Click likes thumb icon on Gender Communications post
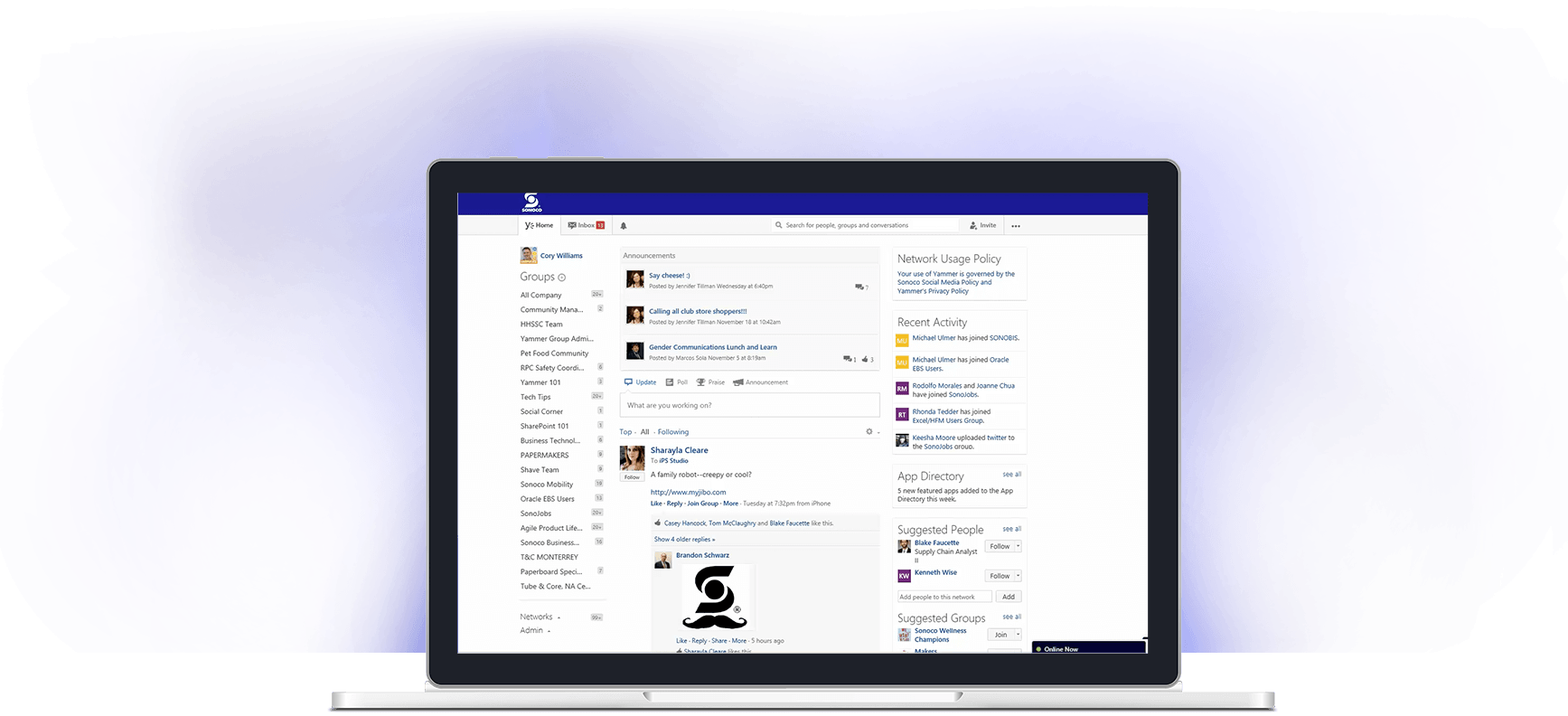This screenshot has width=1568, height=716. point(865,359)
